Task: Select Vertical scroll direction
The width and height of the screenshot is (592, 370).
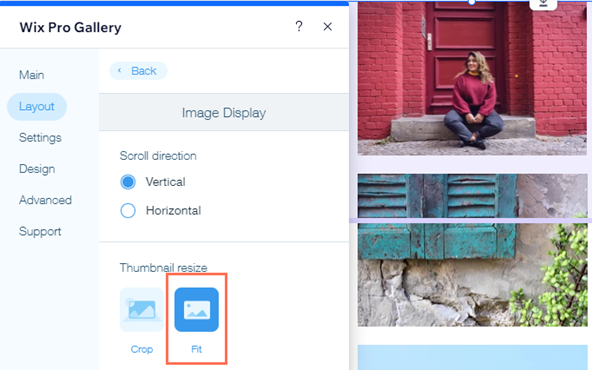Action: coord(128,182)
